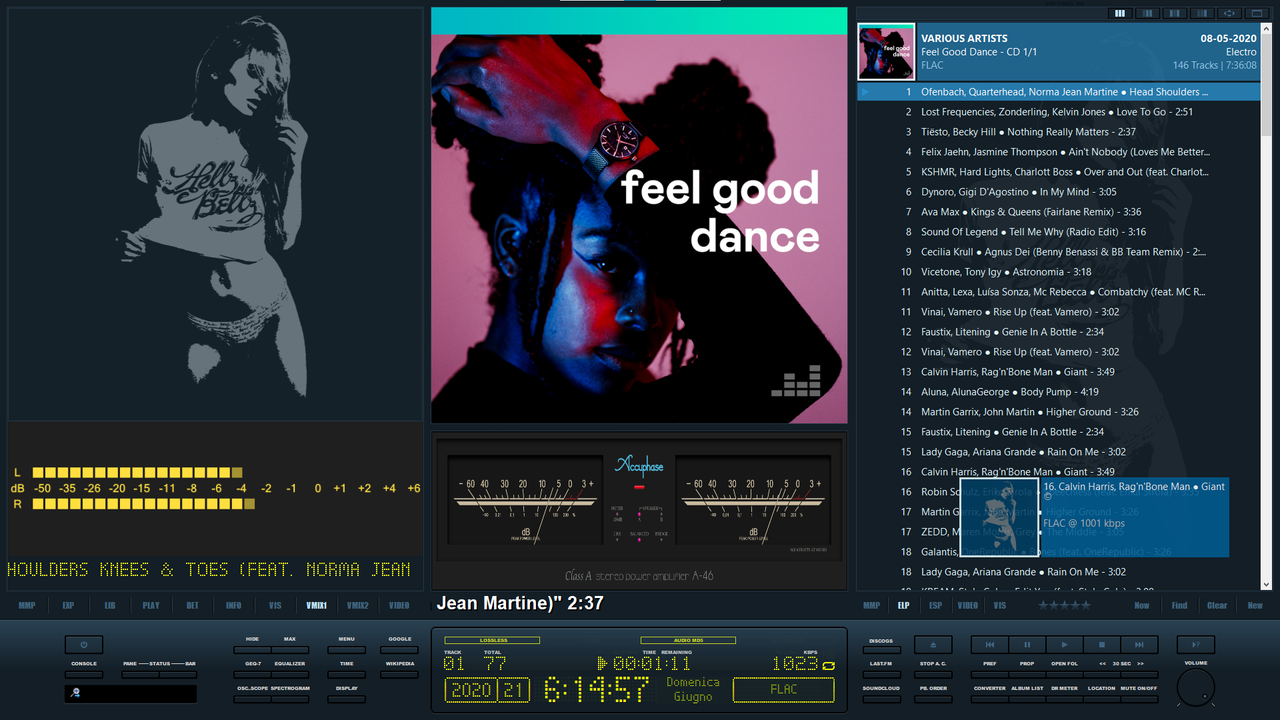Image resolution: width=1280 pixels, height=720 pixels.
Task: Toggle the elapsed time readout 00:01:11
Action: (651, 663)
